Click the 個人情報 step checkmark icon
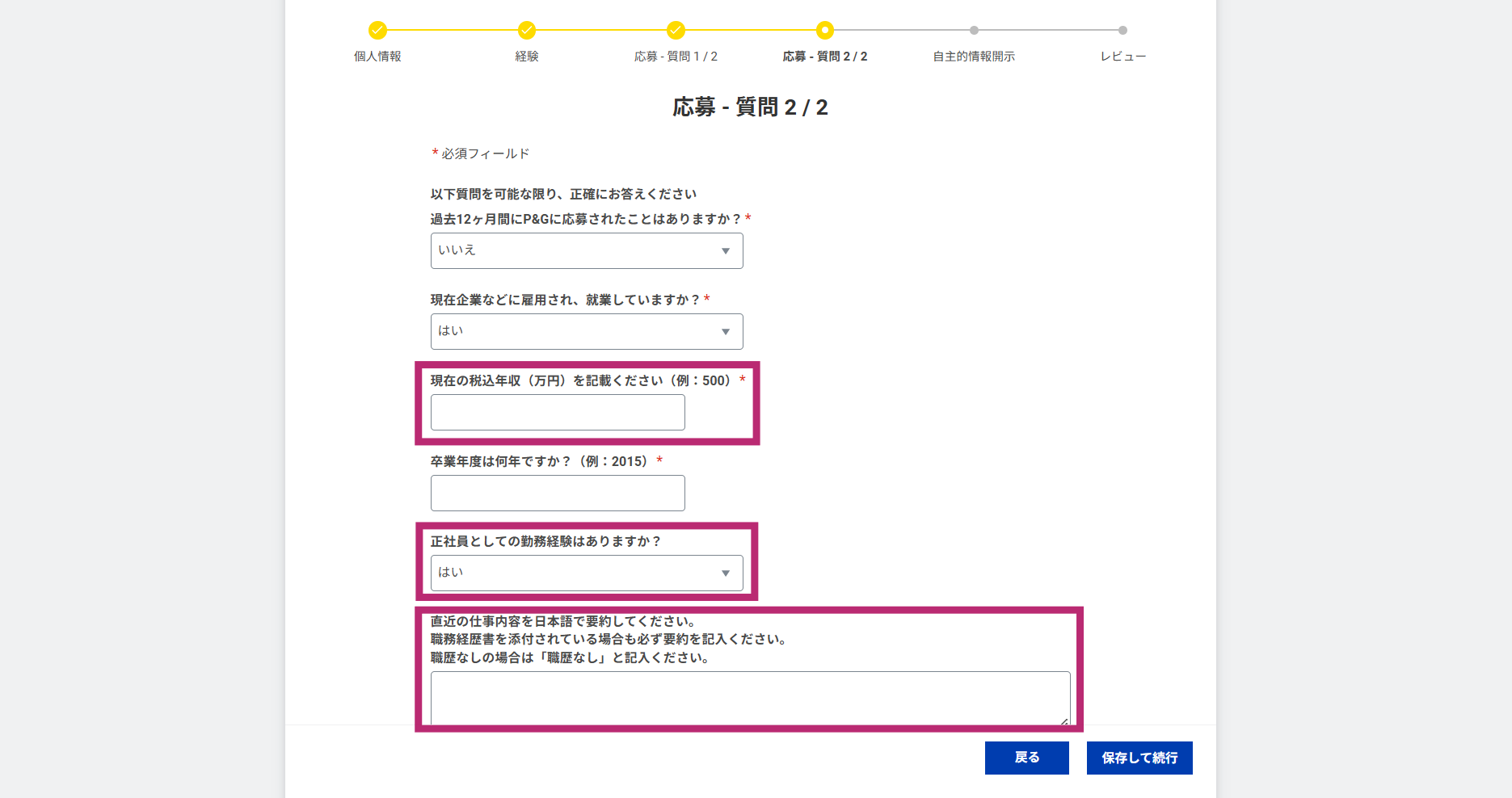 tap(377, 30)
